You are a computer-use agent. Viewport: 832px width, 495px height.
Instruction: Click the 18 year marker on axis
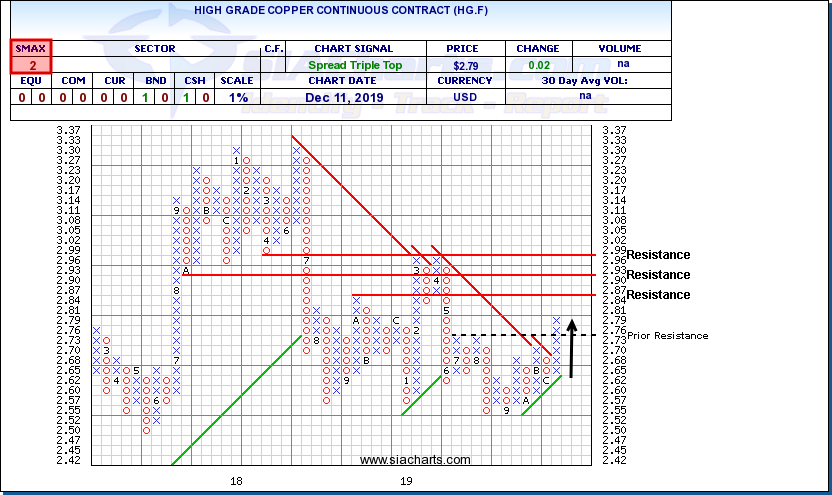236,481
